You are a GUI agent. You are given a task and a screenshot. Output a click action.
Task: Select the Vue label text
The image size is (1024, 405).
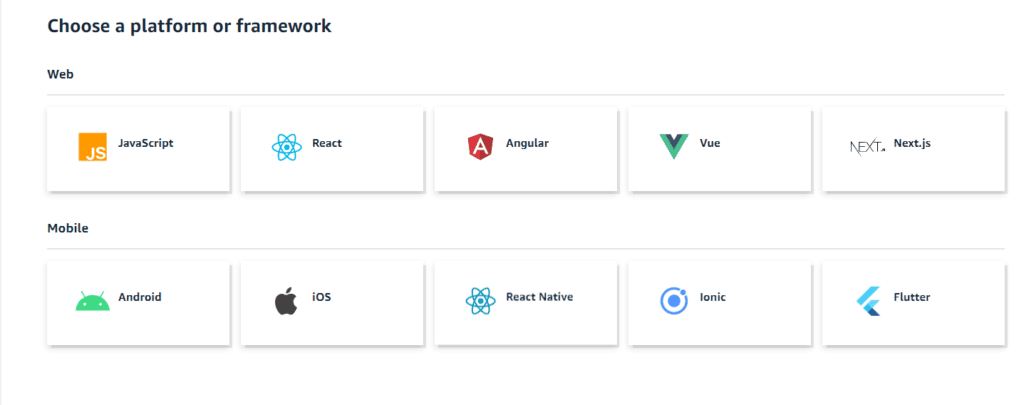pyautogui.click(x=710, y=143)
